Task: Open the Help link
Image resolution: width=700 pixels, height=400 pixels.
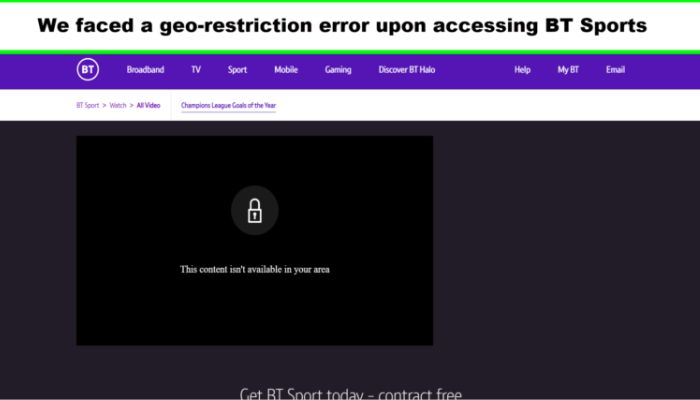Action: [522, 70]
